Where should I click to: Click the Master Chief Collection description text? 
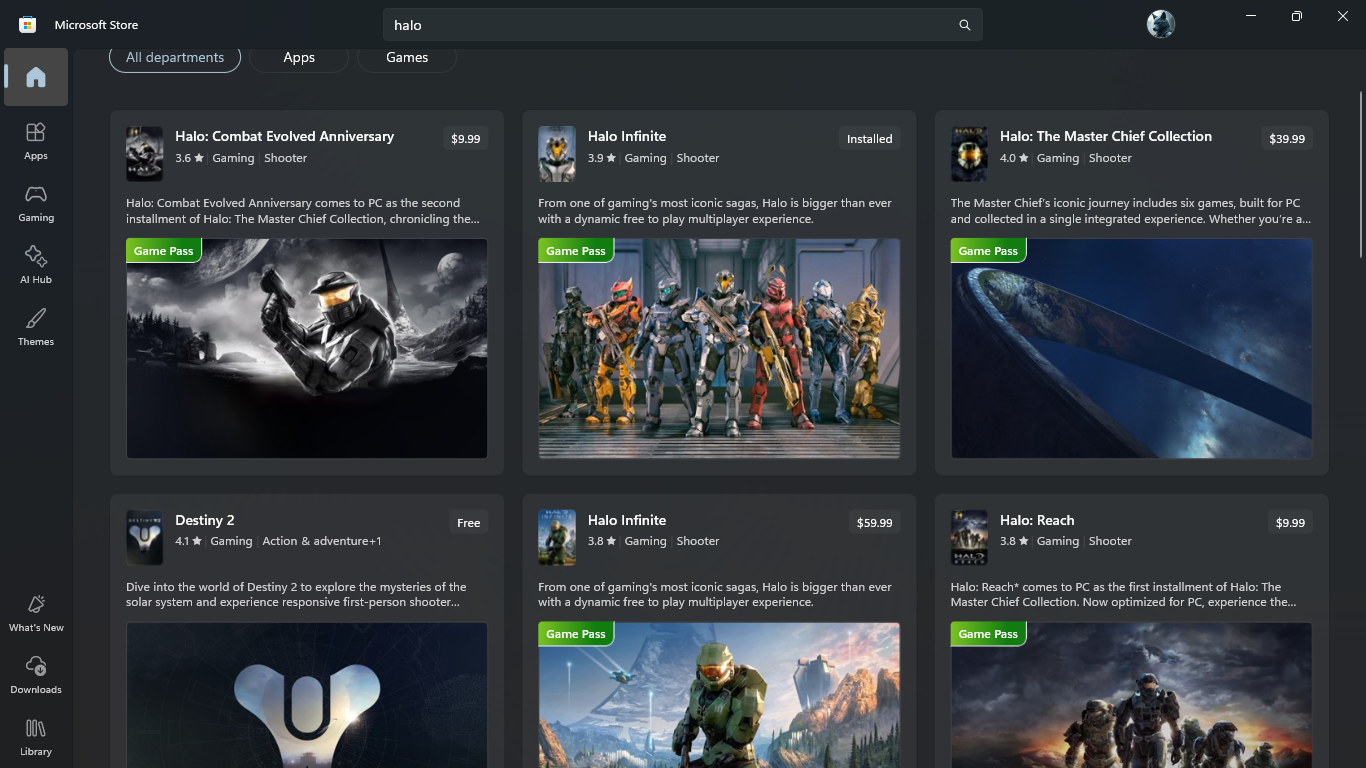click(1131, 211)
